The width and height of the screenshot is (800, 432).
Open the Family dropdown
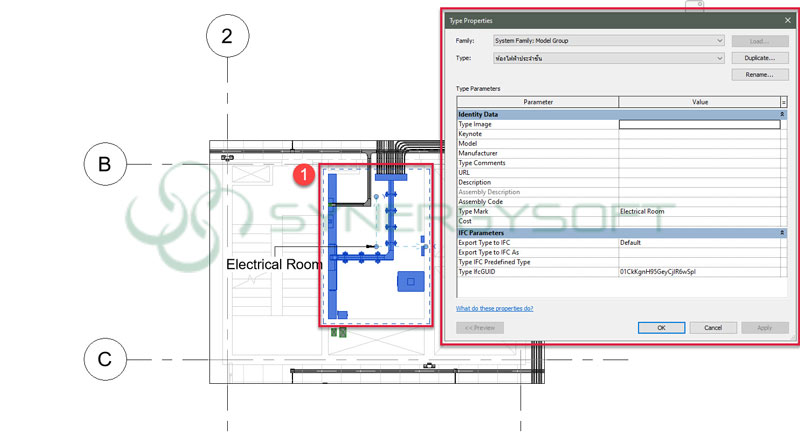719,41
